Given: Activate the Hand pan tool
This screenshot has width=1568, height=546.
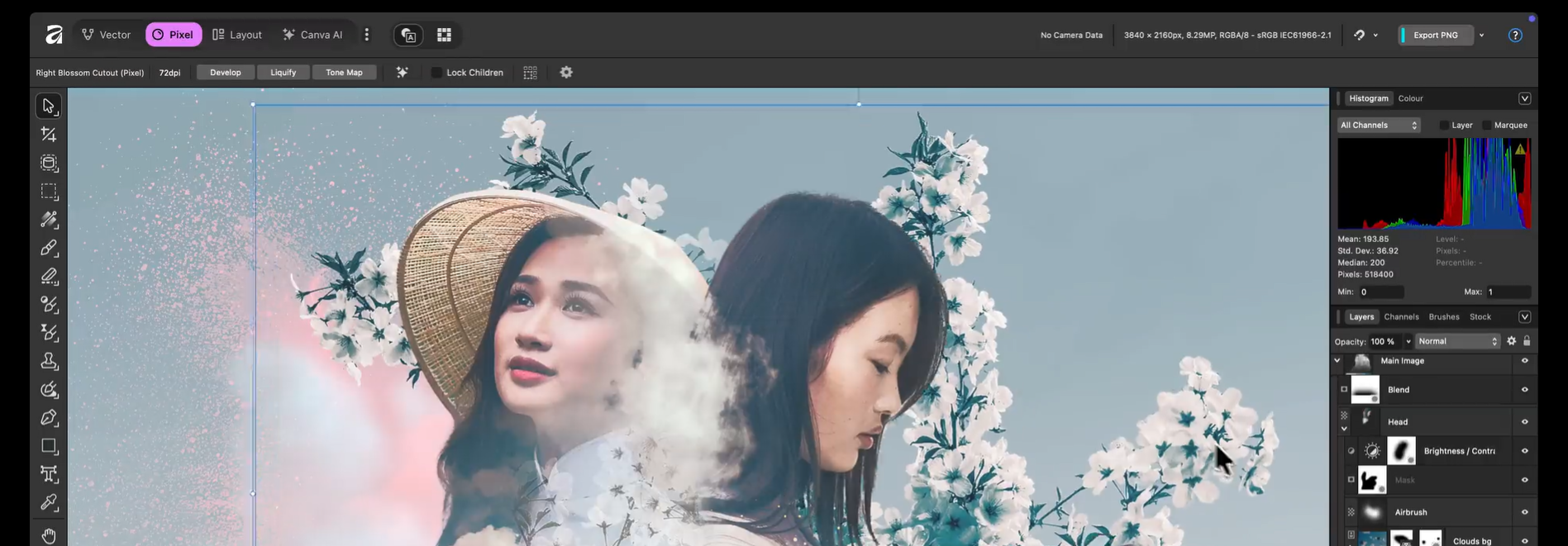Looking at the screenshot, I should [x=49, y=535].
